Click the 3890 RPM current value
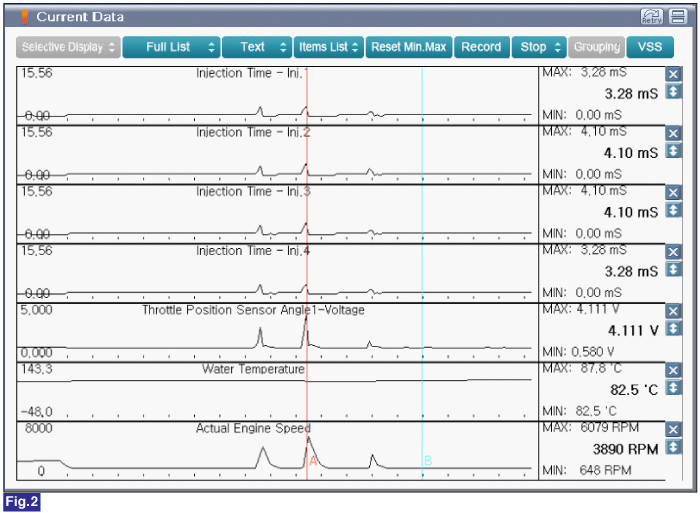The image size is (700, 513). [625, 449]
